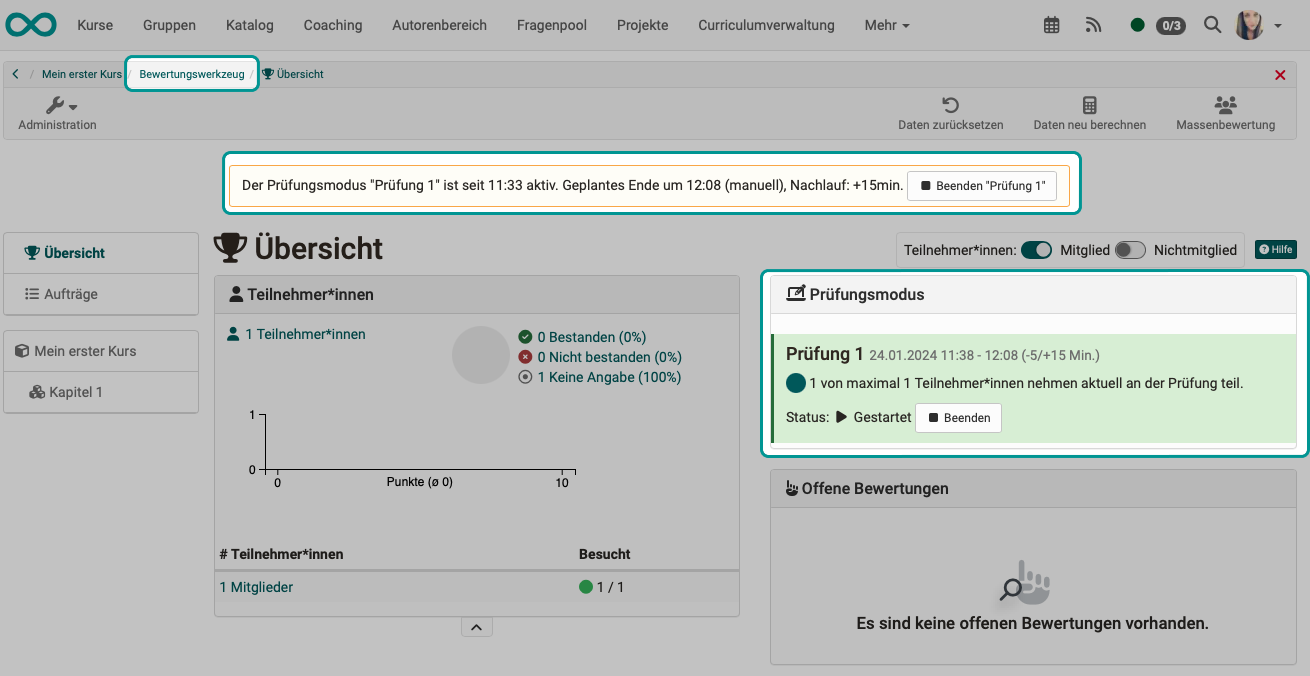
Task: Click the Beenden "Prüfung 1" button
Action: point(981,185)
